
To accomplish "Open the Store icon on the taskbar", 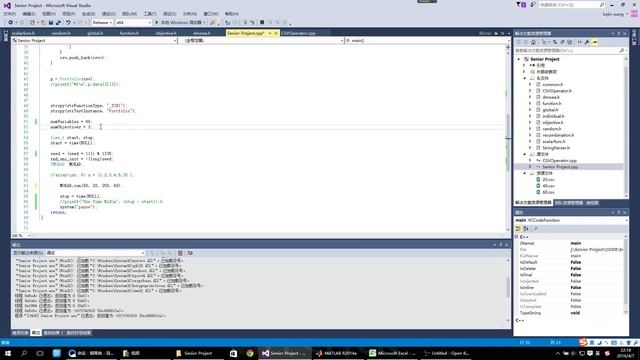I will 233,353.
